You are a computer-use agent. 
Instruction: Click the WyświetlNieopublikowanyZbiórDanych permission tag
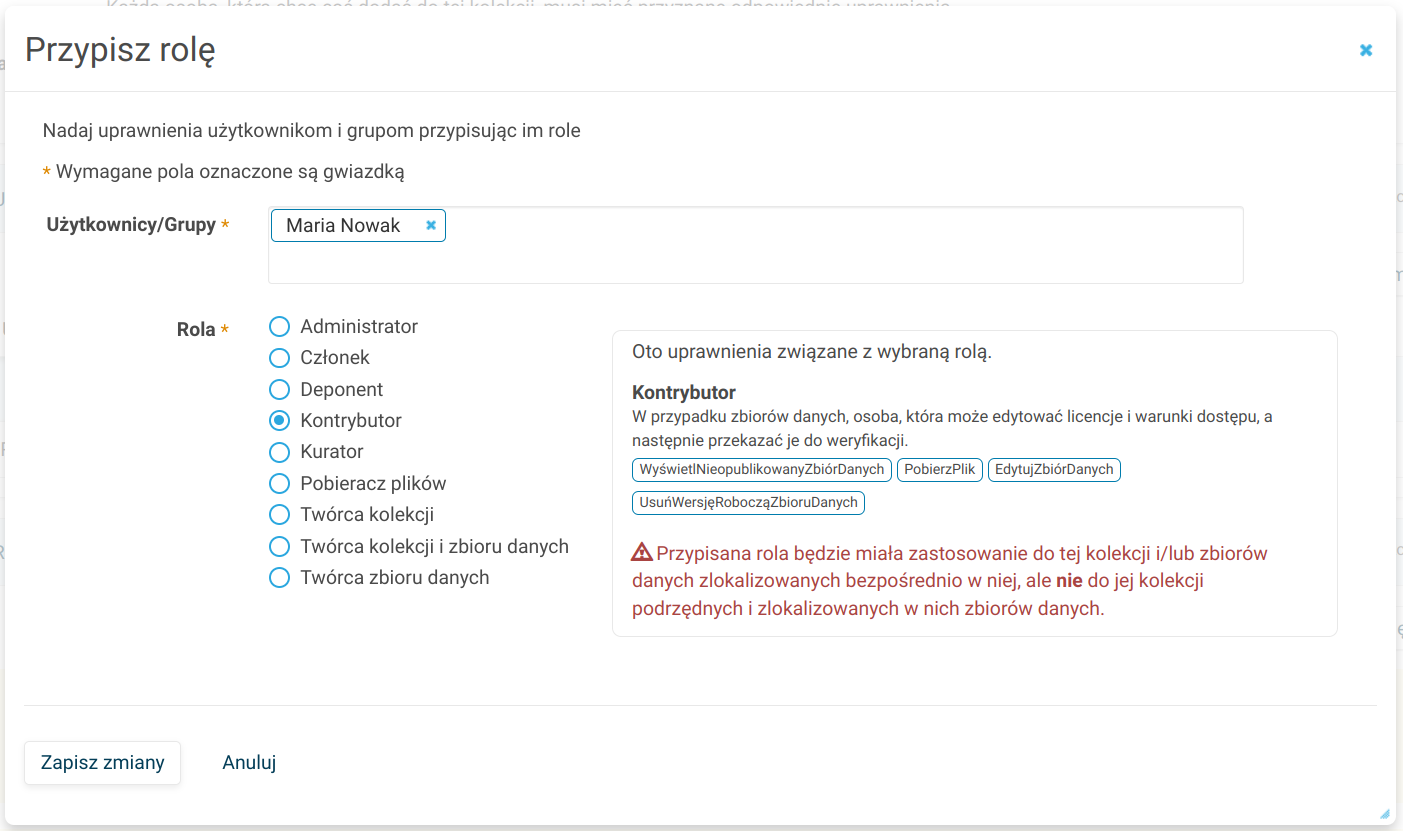click(762, 470)
